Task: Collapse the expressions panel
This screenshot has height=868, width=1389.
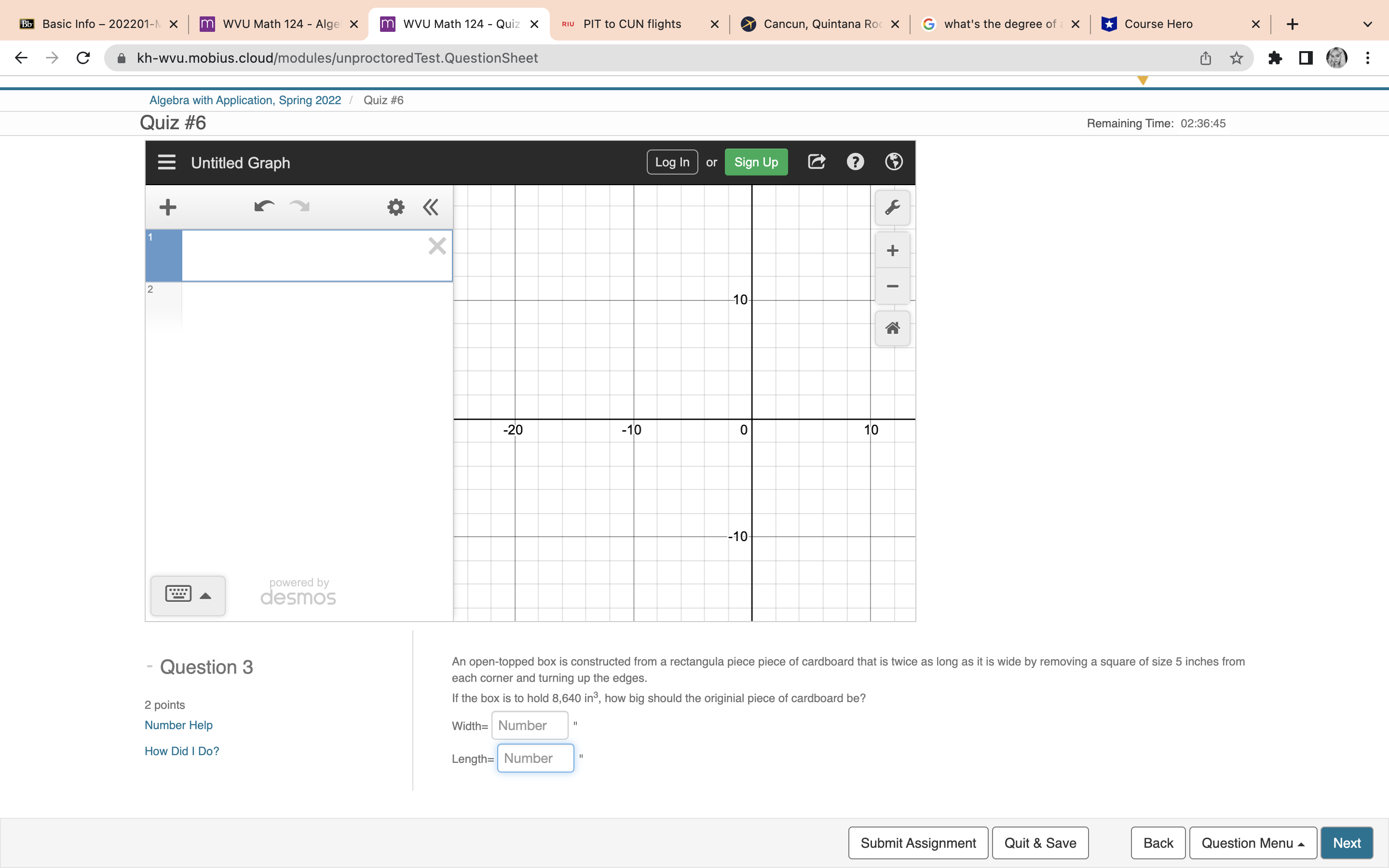Action: click(x=431, y=207)
